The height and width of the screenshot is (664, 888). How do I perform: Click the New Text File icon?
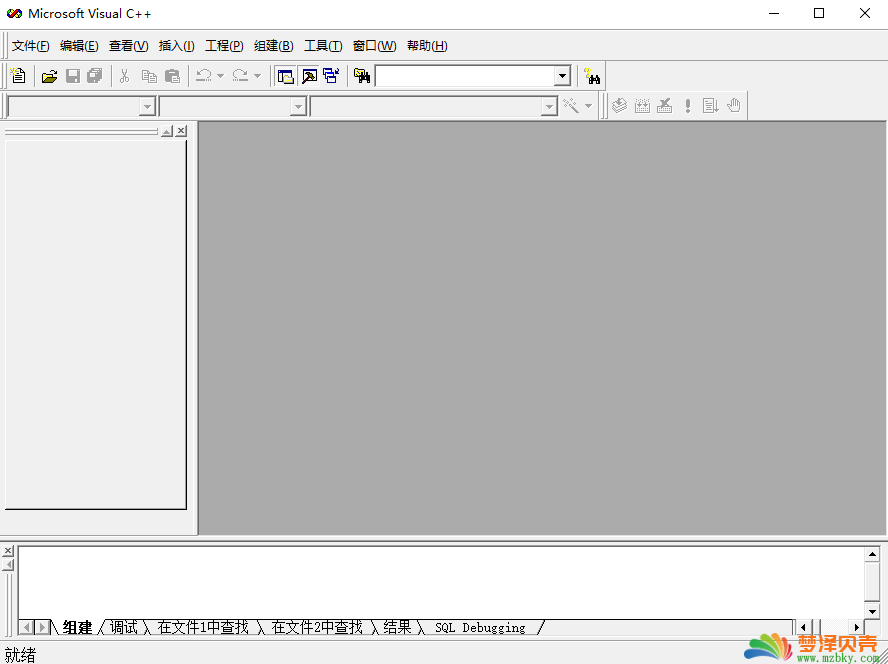pyautogui.click(x=18, y=75)
